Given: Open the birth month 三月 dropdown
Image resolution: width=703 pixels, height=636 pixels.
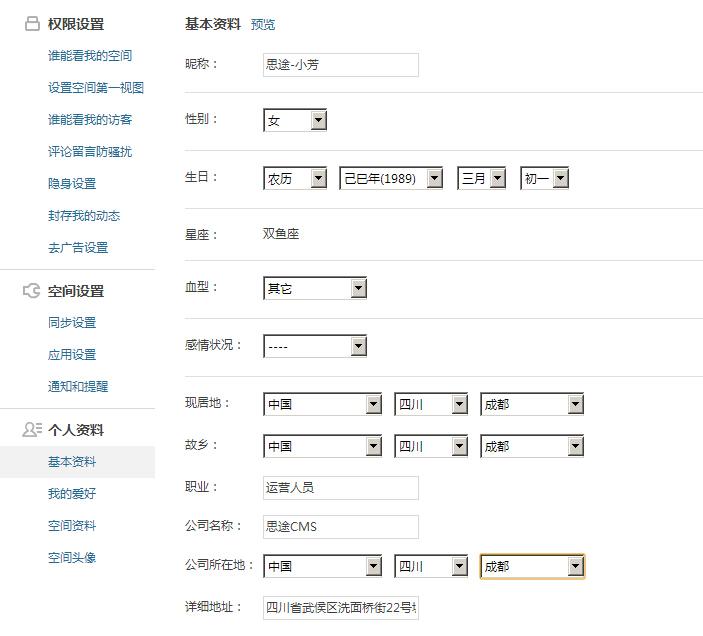Looking at the screenshot, I should point(481,179).
